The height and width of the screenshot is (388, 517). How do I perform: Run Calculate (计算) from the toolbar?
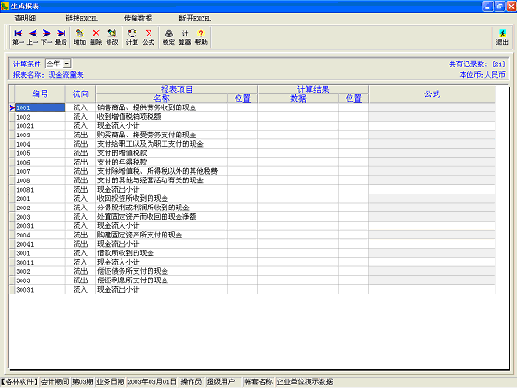coord(132,37)
